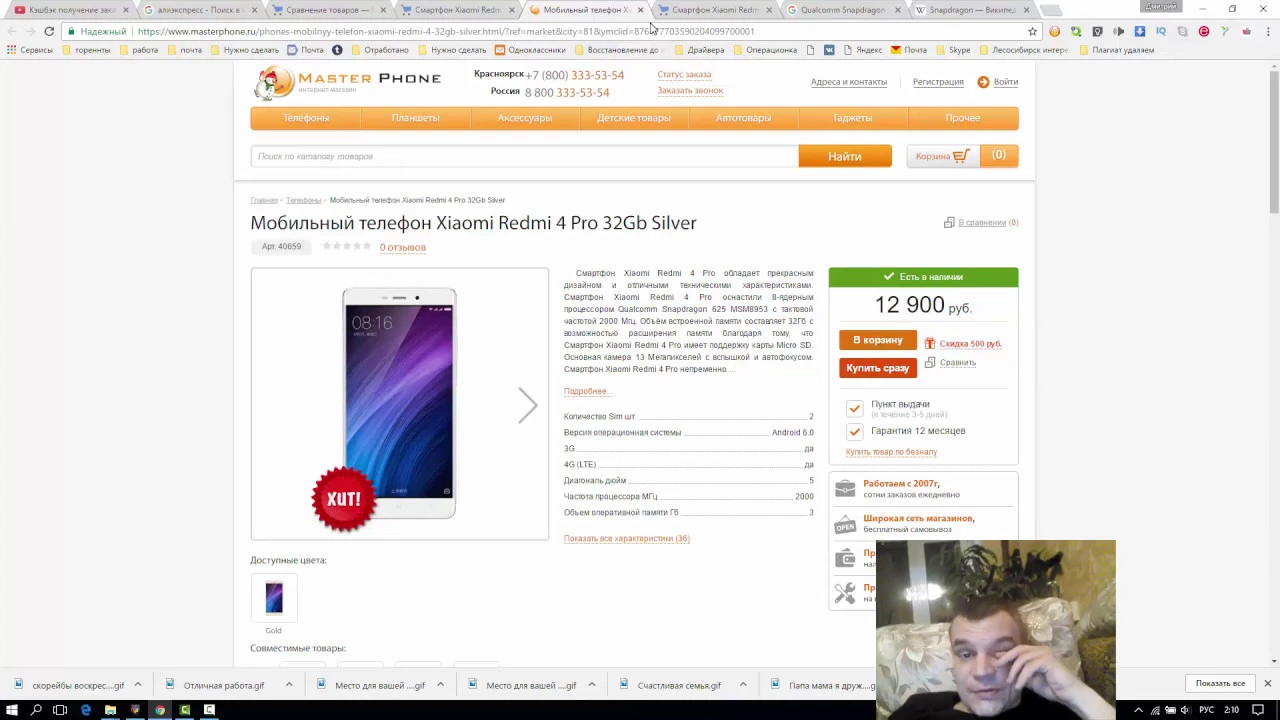
Task: Click the shopping cart icon
Action: point(961,156)
